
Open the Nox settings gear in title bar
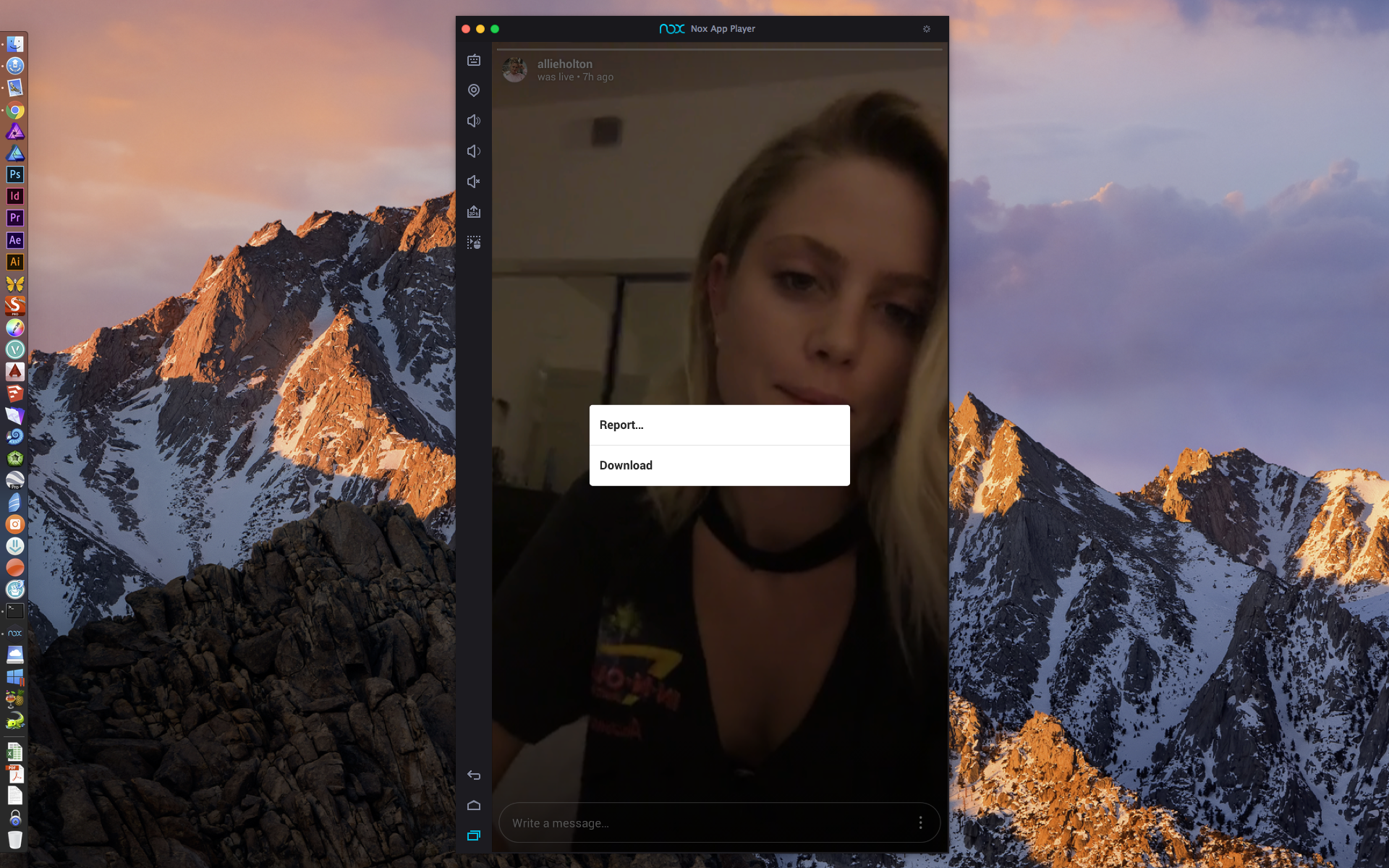pos(927,29)
